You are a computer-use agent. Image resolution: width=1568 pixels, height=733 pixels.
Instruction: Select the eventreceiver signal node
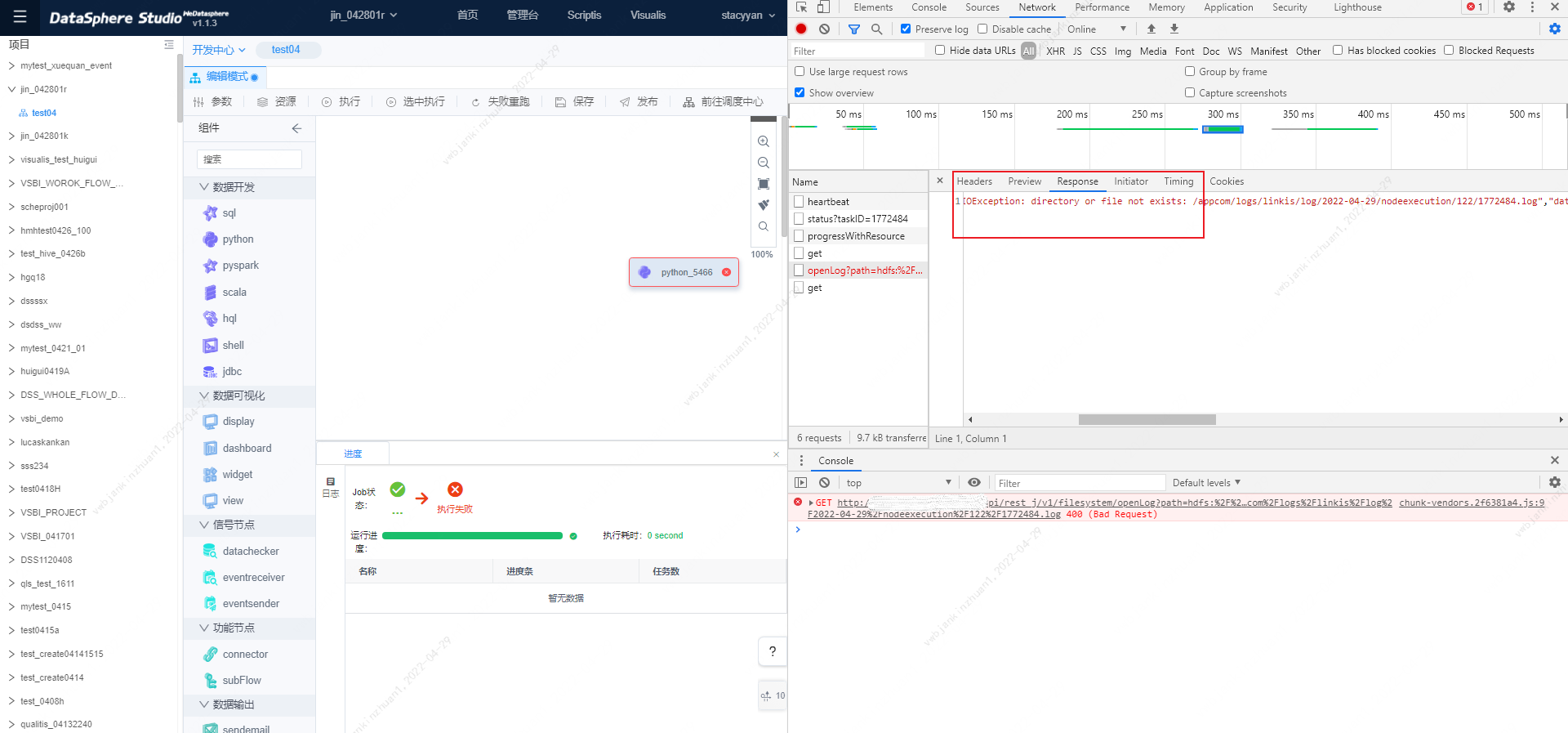[x=244, y=578]
